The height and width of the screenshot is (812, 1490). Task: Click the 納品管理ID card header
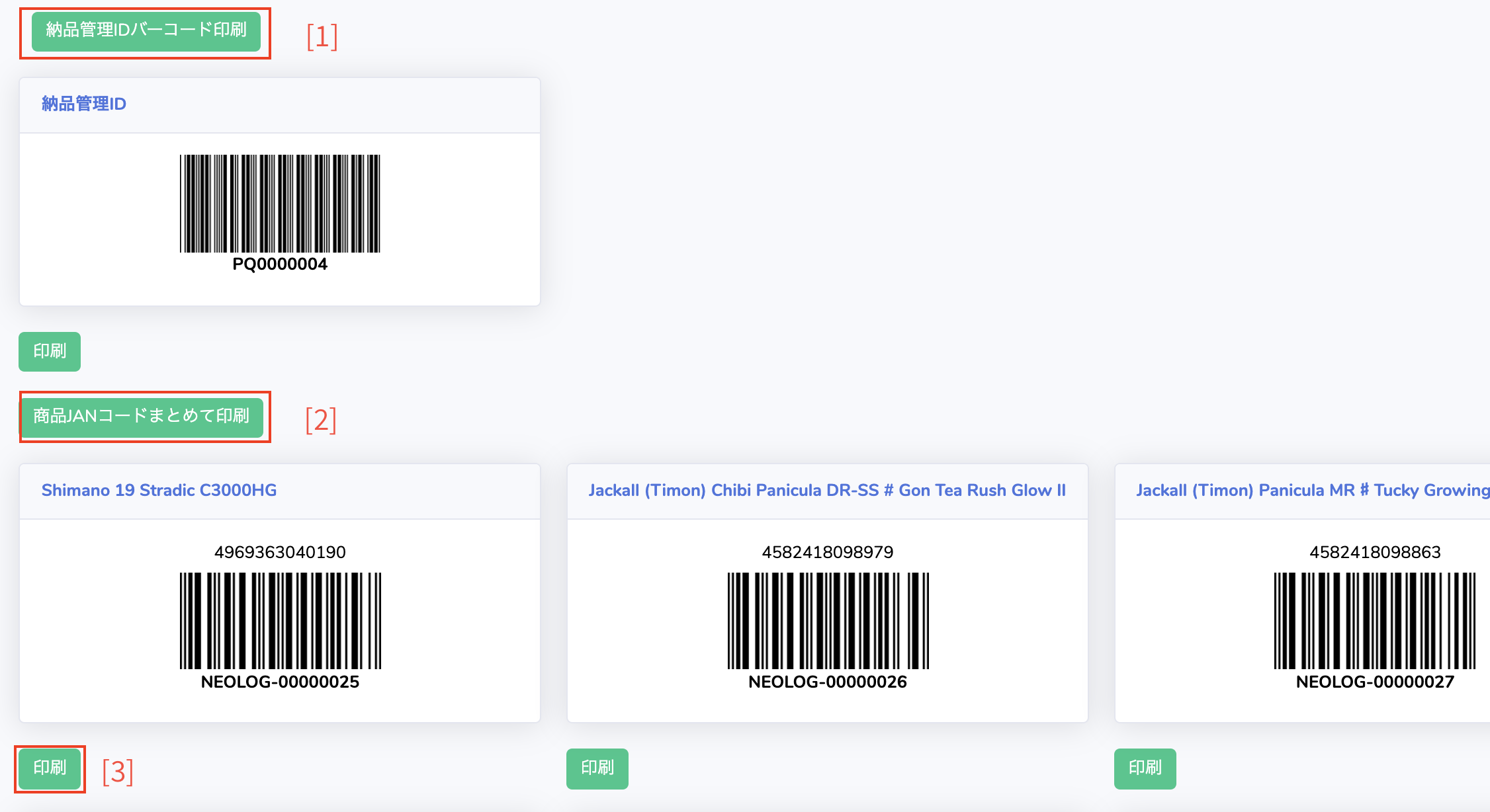point(84,104)
